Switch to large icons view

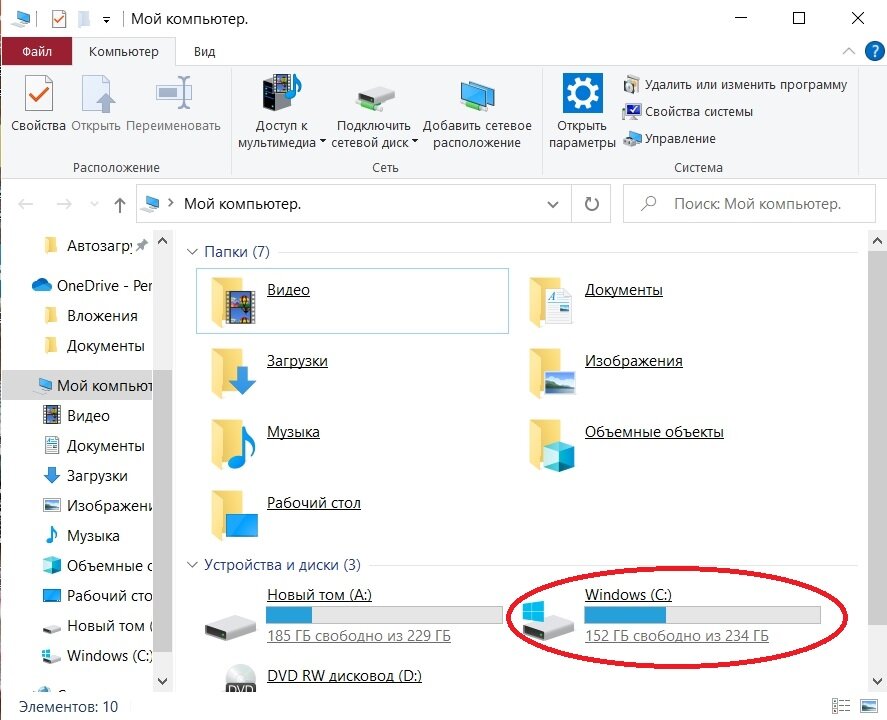pos(868,706)
